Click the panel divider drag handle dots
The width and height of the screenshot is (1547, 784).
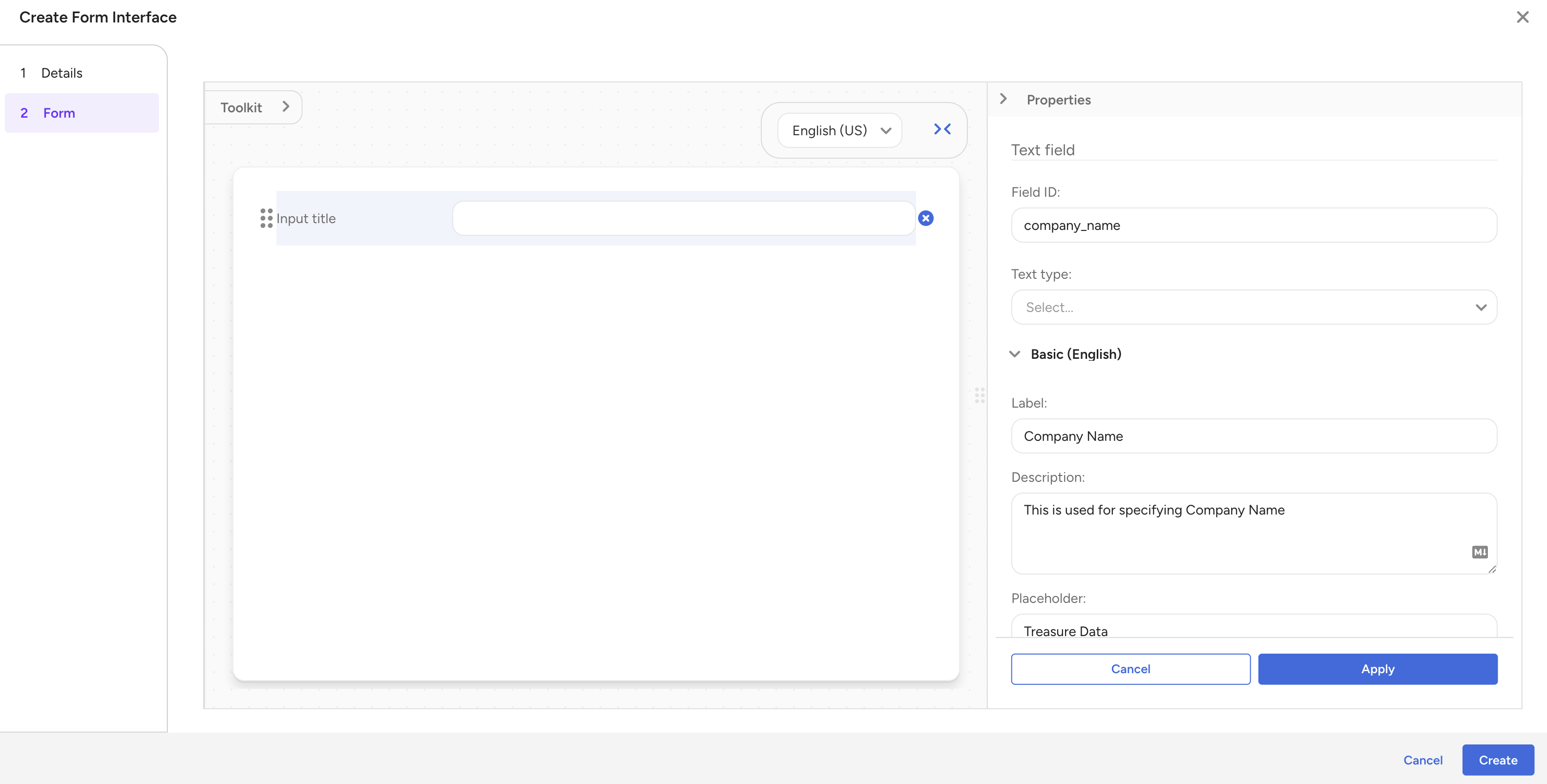(980, 395)
